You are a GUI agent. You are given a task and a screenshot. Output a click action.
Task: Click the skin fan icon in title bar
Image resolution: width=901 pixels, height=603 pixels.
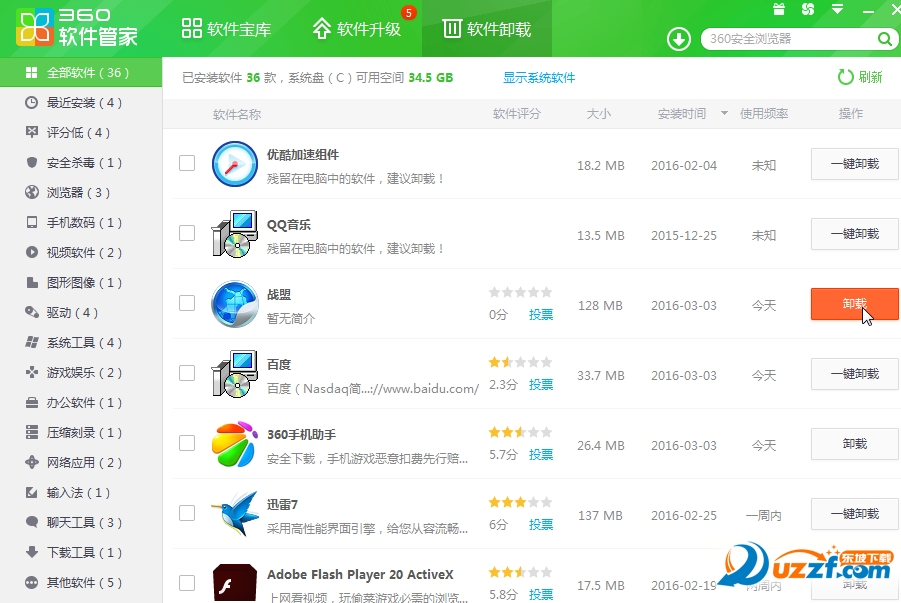point(808,9)
